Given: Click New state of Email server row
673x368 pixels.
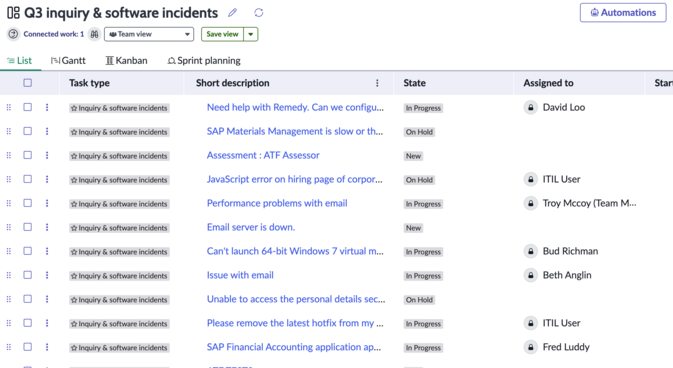Looking at the screenshot, I should point(413,228).
